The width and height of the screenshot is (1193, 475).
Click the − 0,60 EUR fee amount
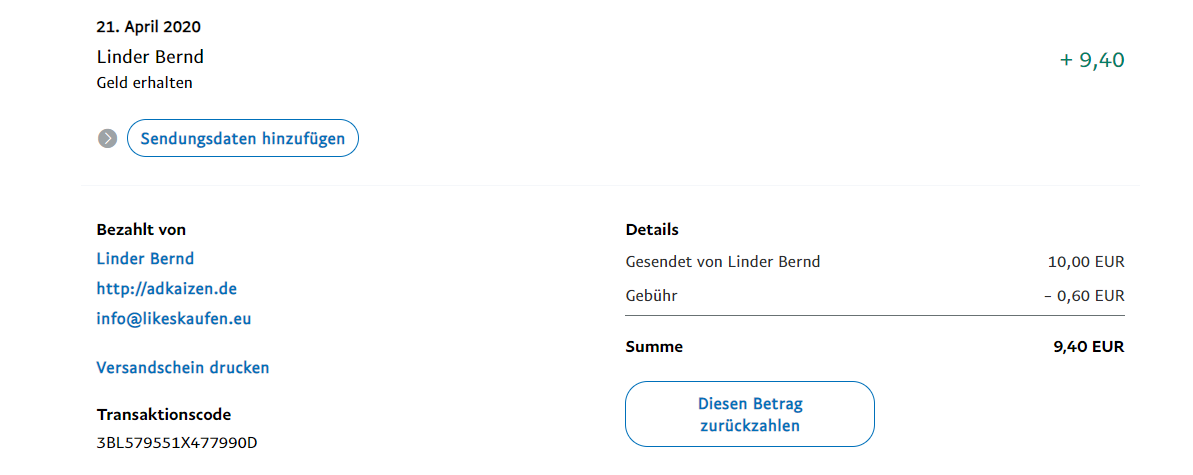point(1084,296)
